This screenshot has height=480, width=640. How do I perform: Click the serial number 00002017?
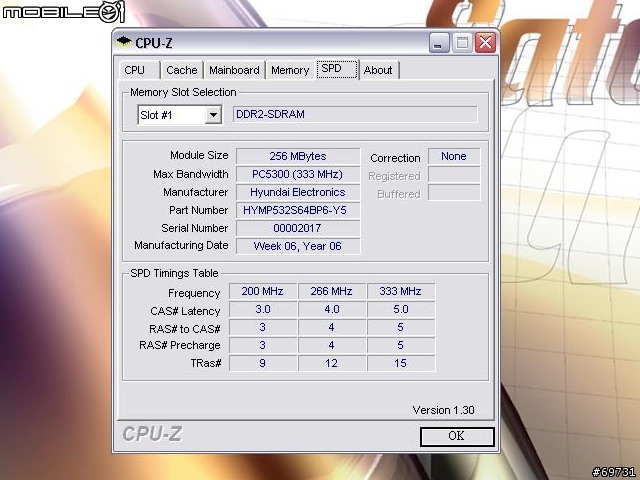tap(298, 228)
